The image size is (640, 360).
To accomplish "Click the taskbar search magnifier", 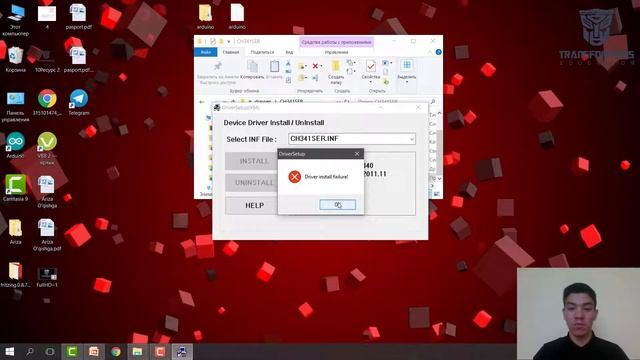I will click(x=30, y=351).
